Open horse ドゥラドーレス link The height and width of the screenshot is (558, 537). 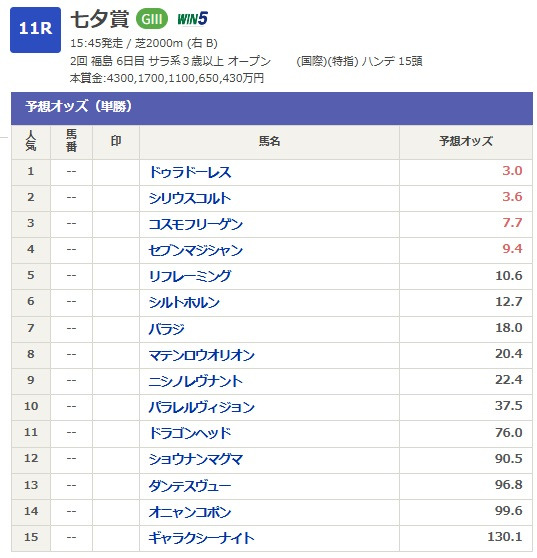(190, 172)
